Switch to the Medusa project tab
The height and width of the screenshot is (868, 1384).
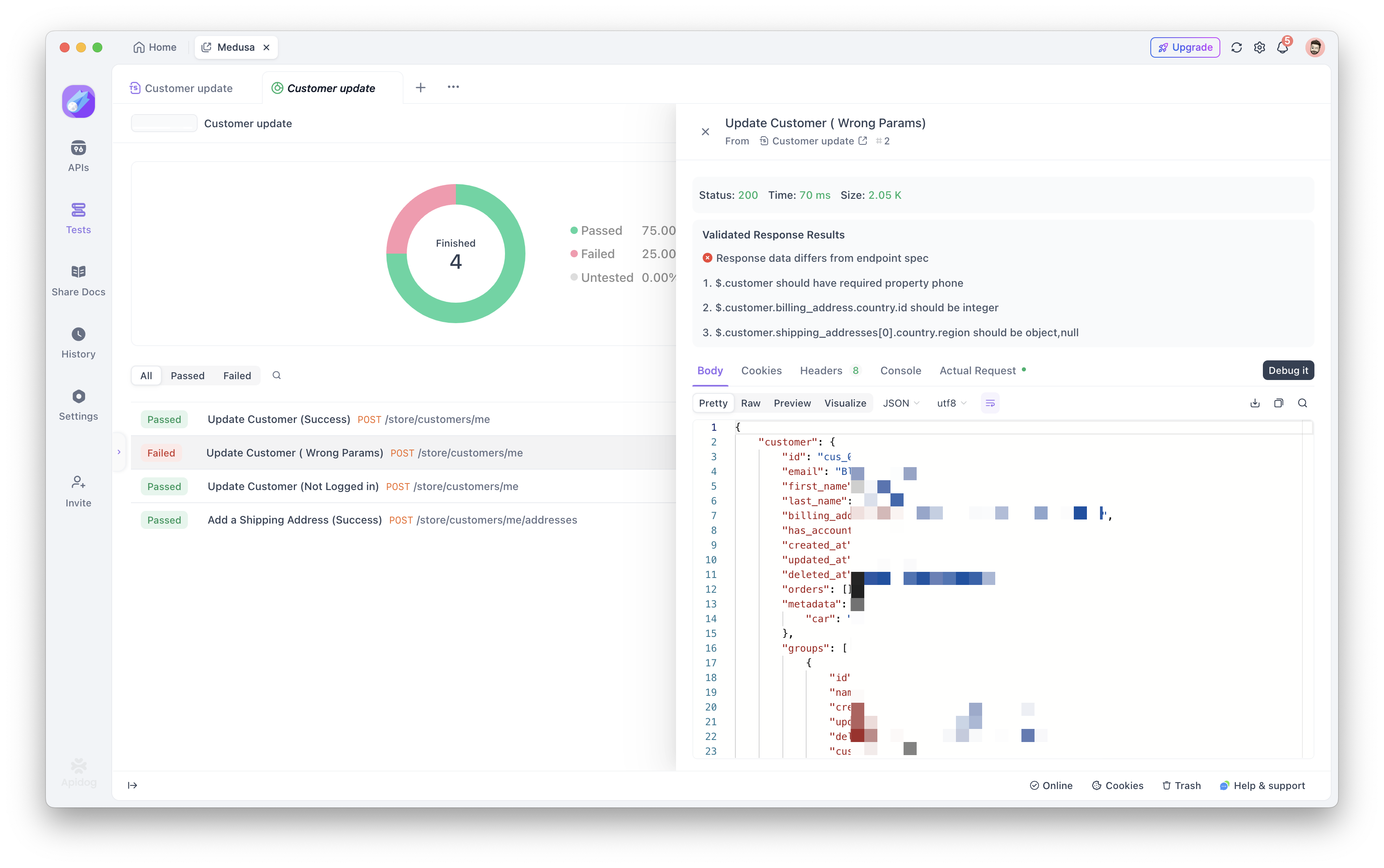click(236, 47)
